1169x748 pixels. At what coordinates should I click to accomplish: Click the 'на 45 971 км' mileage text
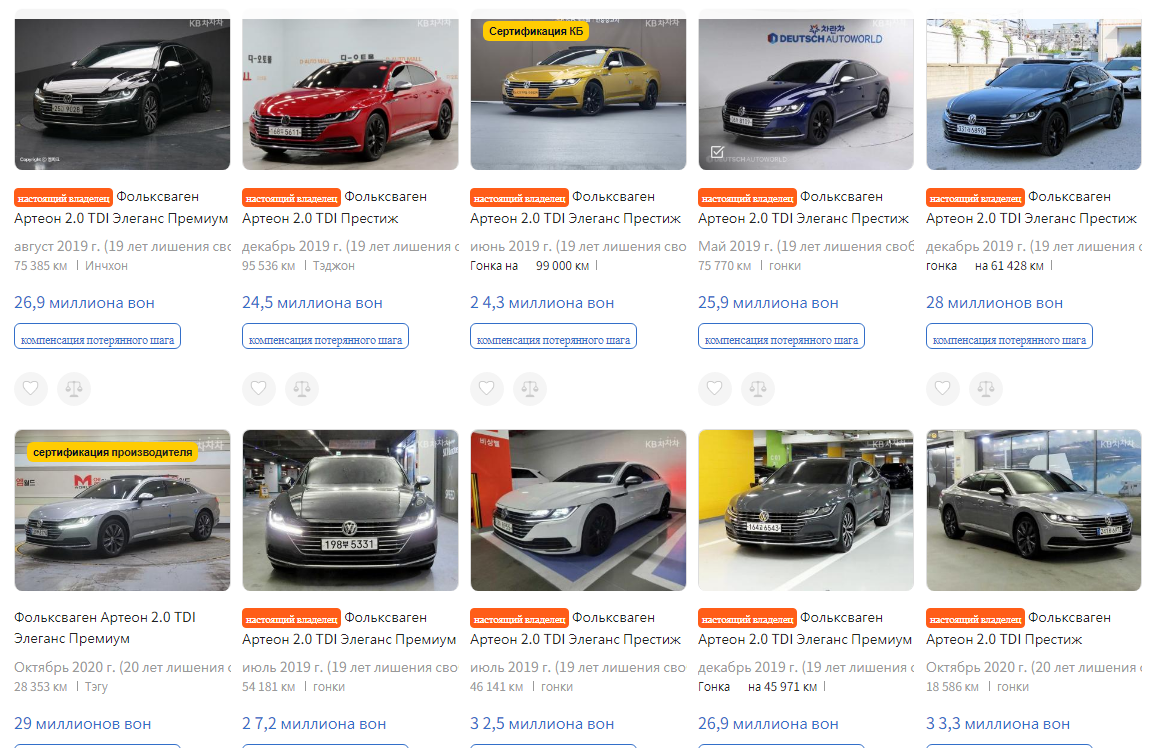click(x=782, y=686)
